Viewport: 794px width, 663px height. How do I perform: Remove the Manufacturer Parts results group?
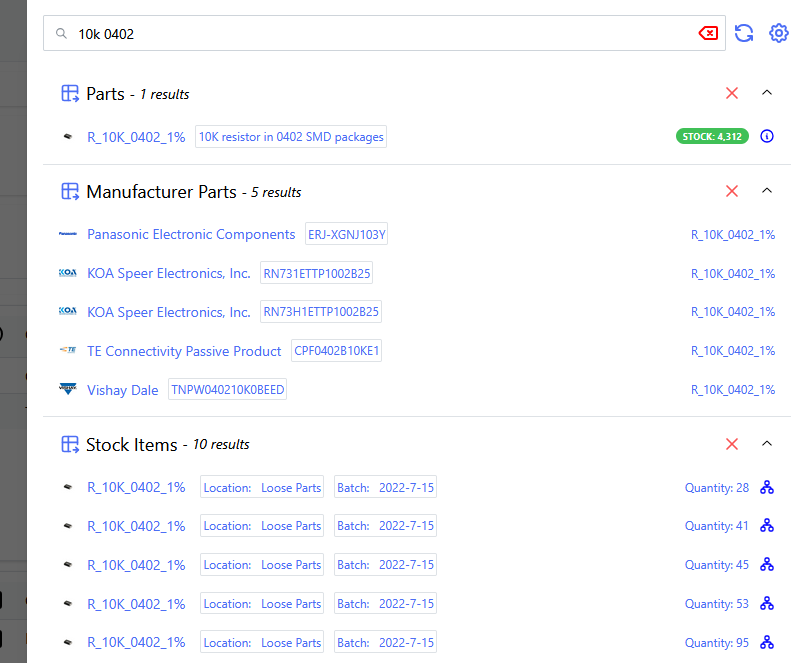pyautogui.click(x=732, y=191)
